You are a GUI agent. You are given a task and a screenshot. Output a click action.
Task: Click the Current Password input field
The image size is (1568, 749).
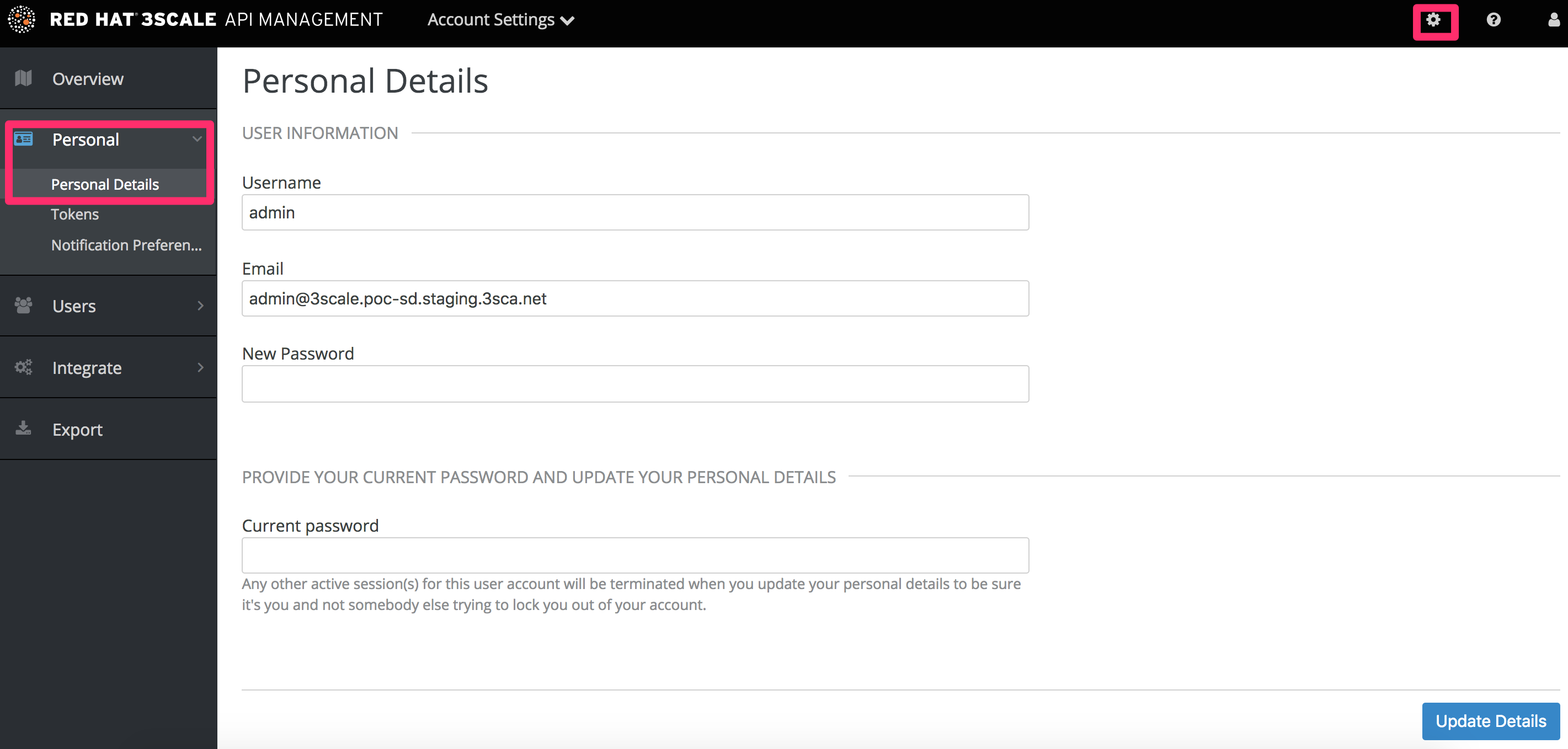(x=635, y=556)
